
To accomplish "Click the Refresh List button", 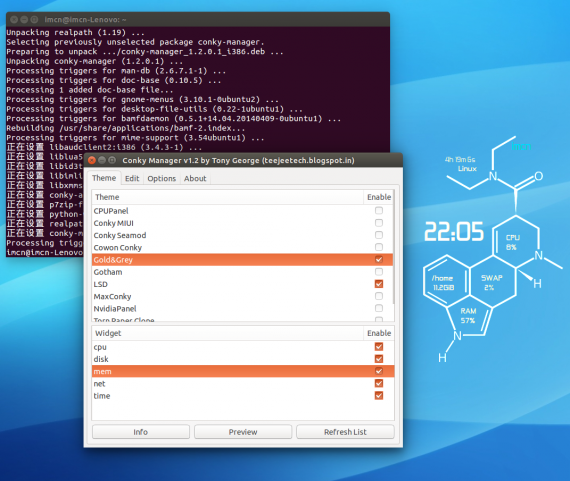I will coord(345,432).
